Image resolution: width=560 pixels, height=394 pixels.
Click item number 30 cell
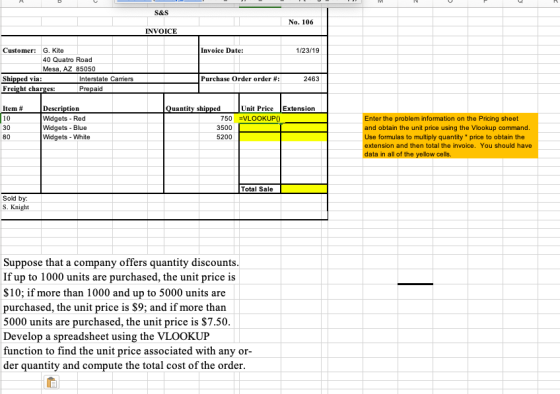coord(6,128)
